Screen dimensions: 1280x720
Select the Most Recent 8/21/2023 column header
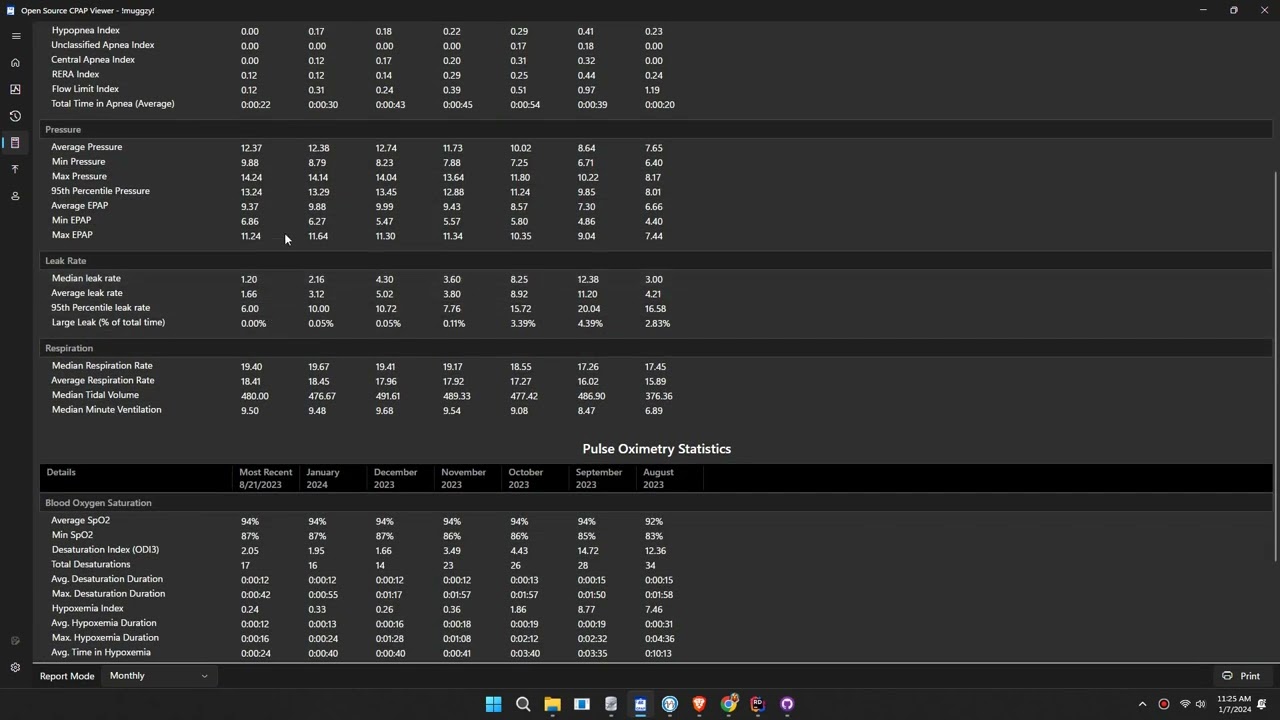(266, 478)
